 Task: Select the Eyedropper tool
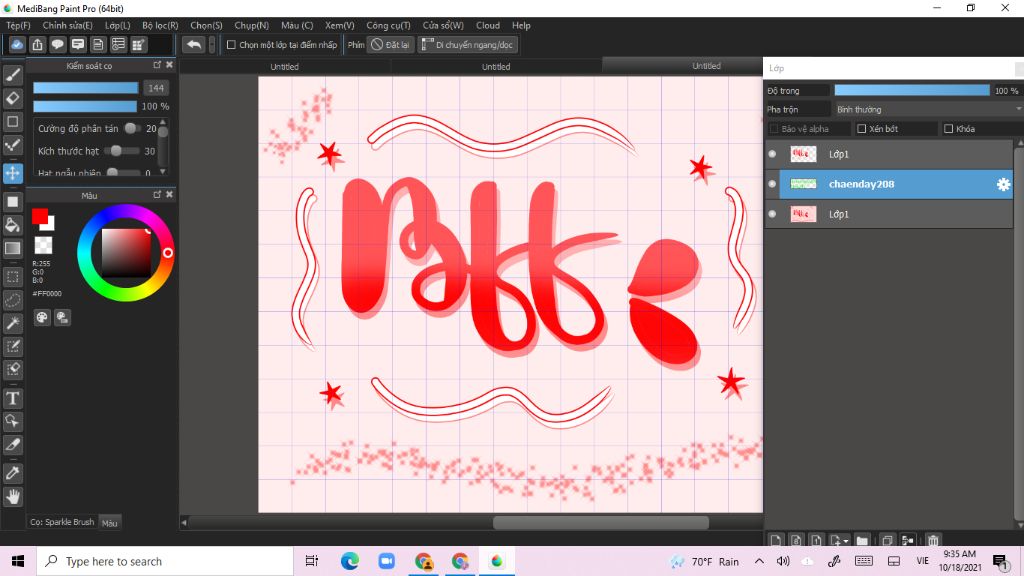click(x=12, y=473)
